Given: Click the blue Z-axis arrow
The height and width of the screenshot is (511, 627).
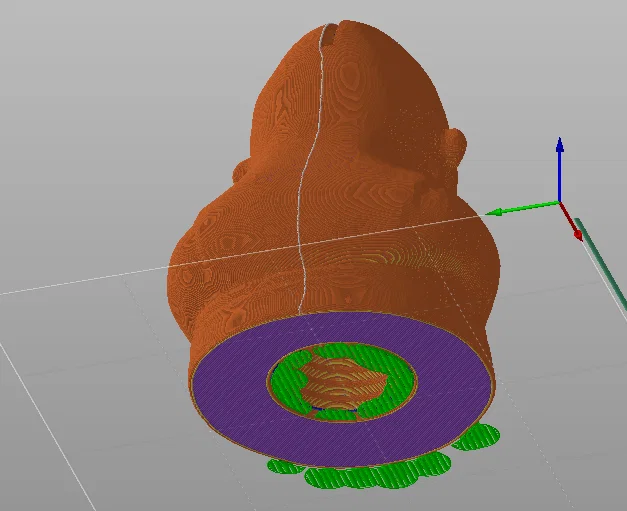Looking at the screenshot, I should [560, 170].
